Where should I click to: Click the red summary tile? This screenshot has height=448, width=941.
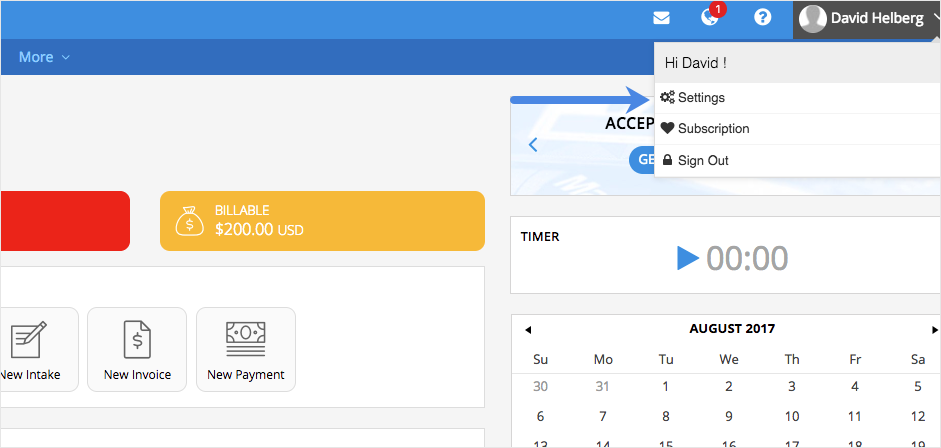coord(64,221)
